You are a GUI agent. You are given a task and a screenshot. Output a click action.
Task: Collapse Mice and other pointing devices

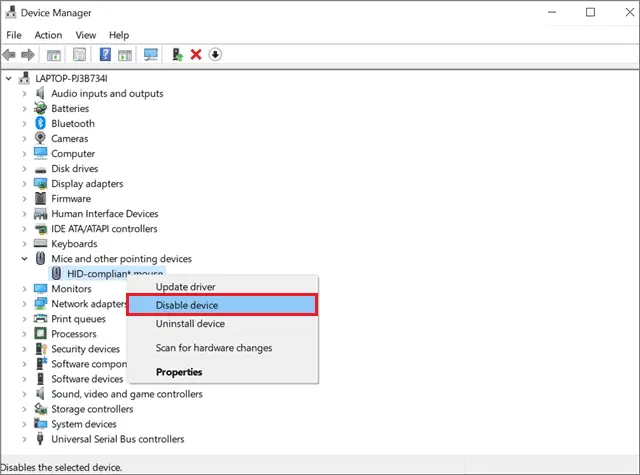coord(24,259)
